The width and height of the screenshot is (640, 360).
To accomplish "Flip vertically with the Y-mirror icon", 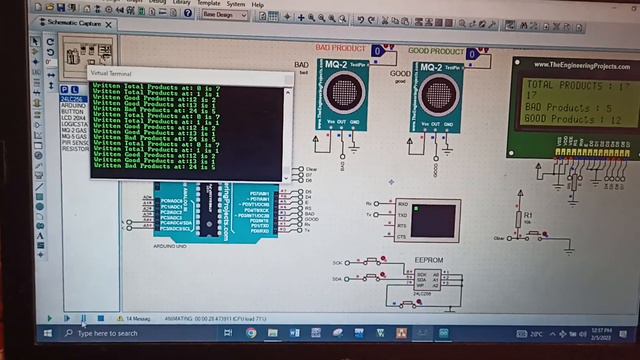I will pos(51,85).
